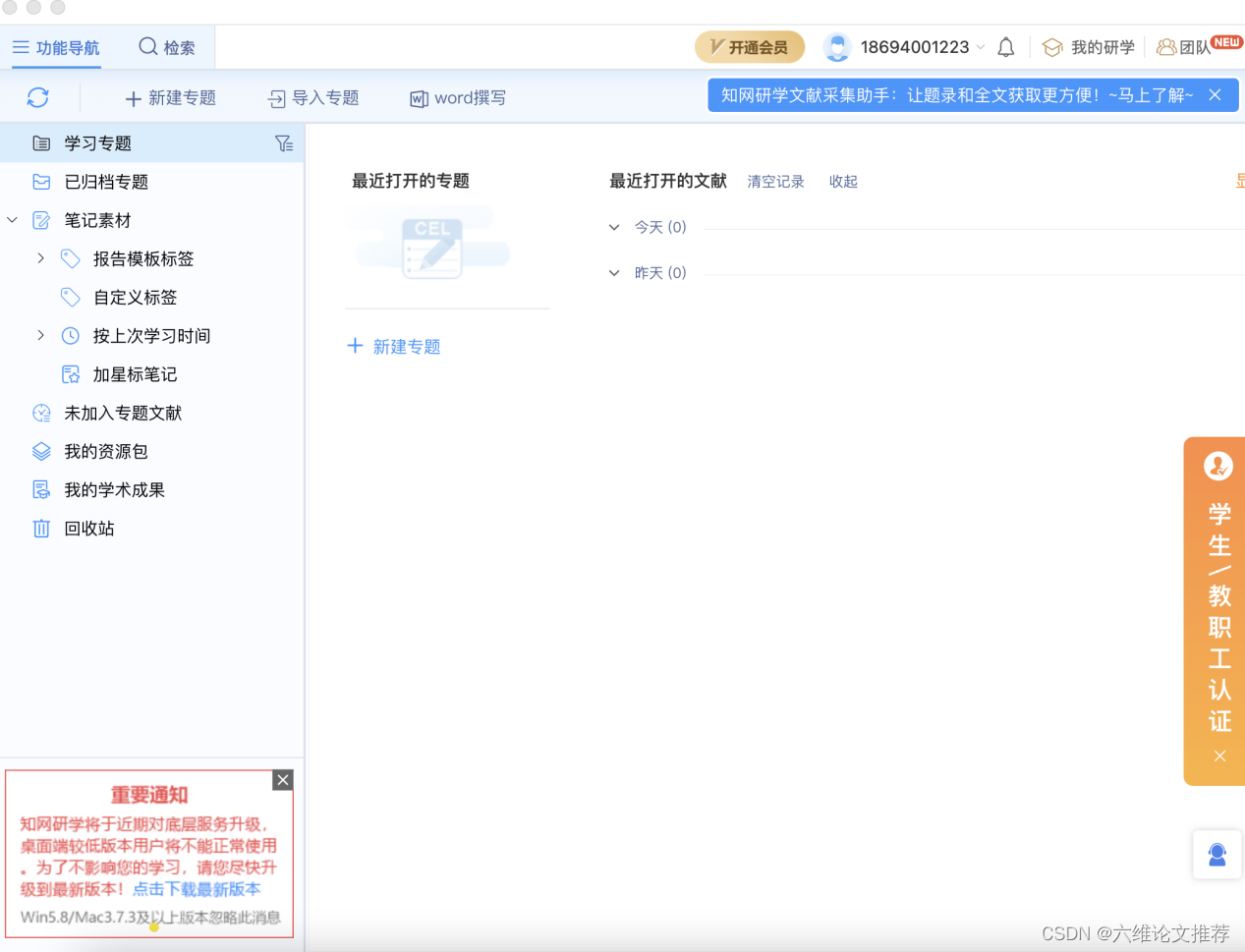Collapse the 笔记素材 tree node
The height and width of the screenshot is (952, 1245).
[x=12, y=220]
